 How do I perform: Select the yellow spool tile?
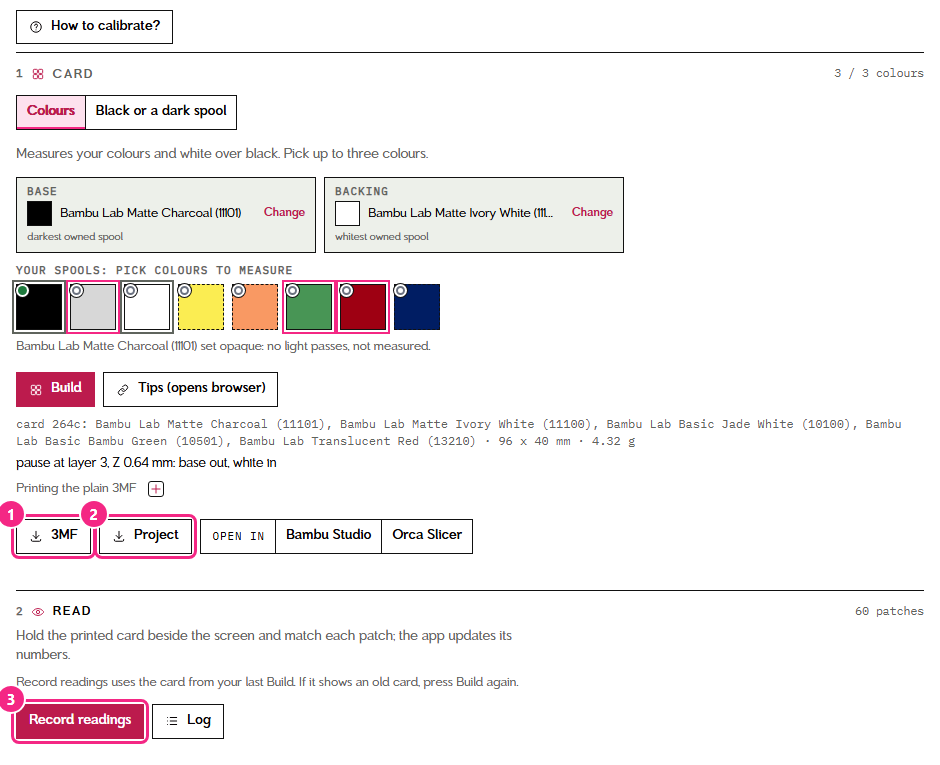click(201, 307)
